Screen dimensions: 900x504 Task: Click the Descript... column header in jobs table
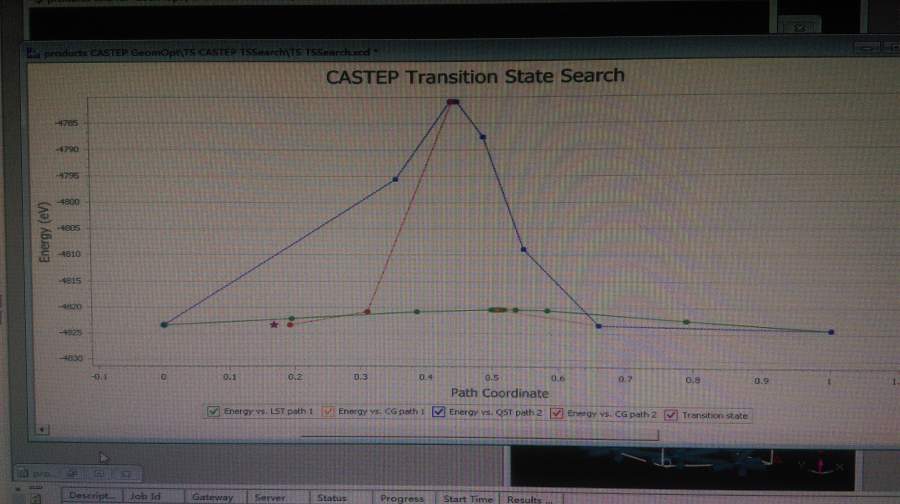[92, 495]
